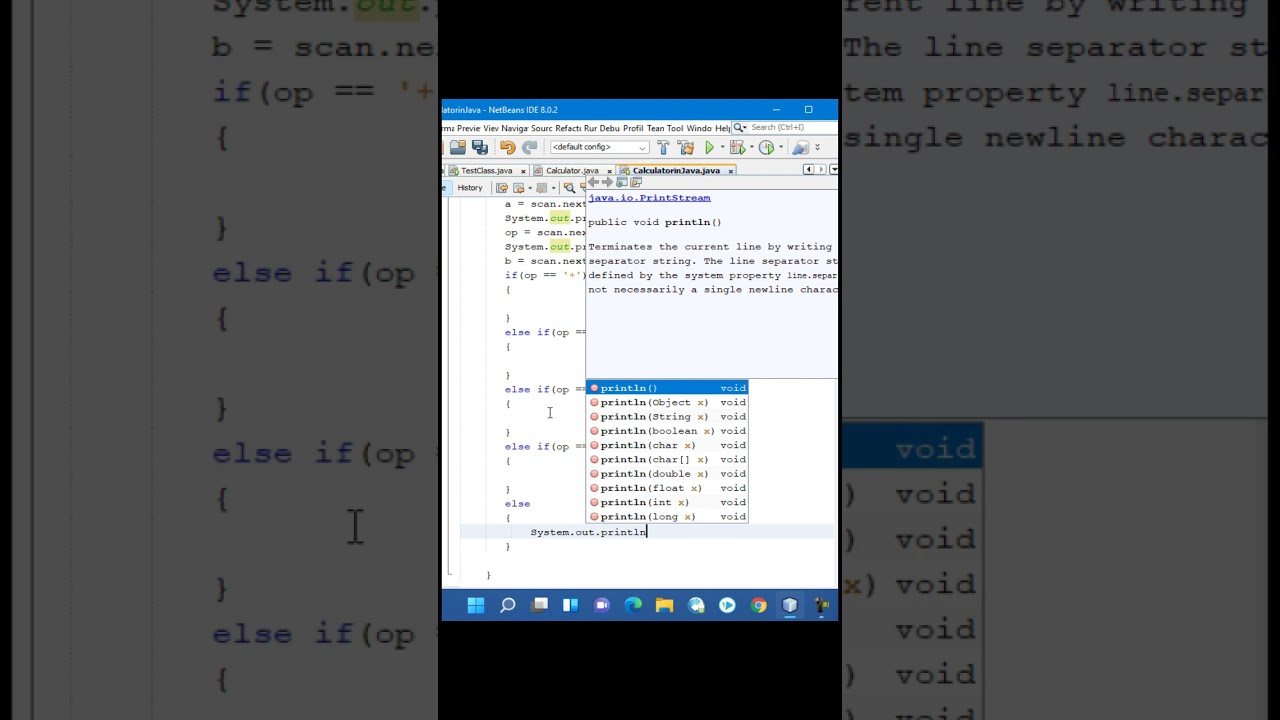Select println(char[] x) completion item
Screen dimensions: 1280x720
pyautogui.click(x=667, y=459)
